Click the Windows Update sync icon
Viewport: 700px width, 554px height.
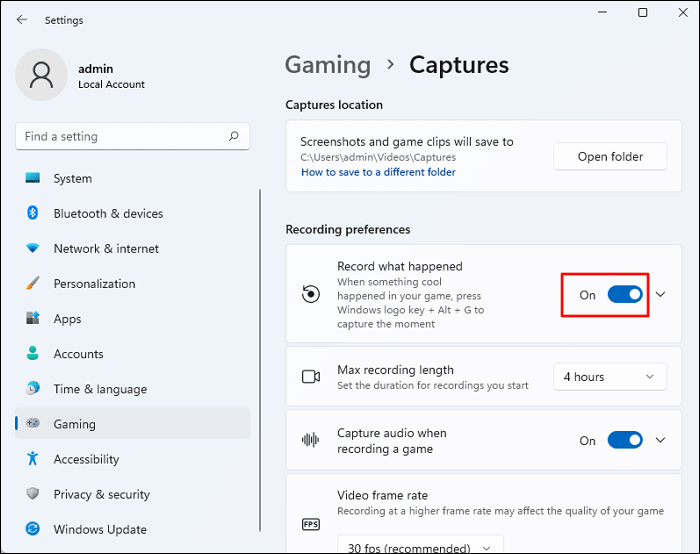point(33,529)
